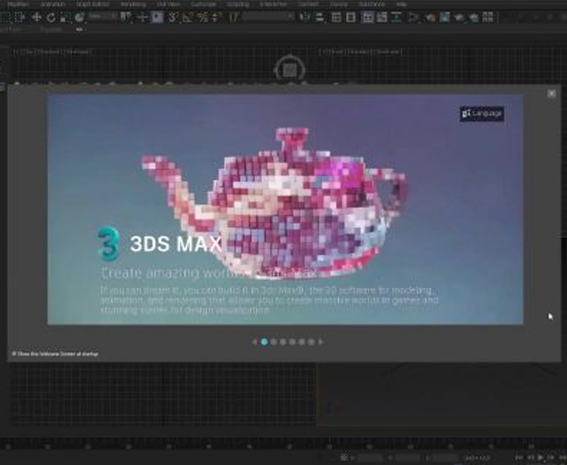
Task: Select the fifth welcome carousel dot
Action: coord(302,342)
